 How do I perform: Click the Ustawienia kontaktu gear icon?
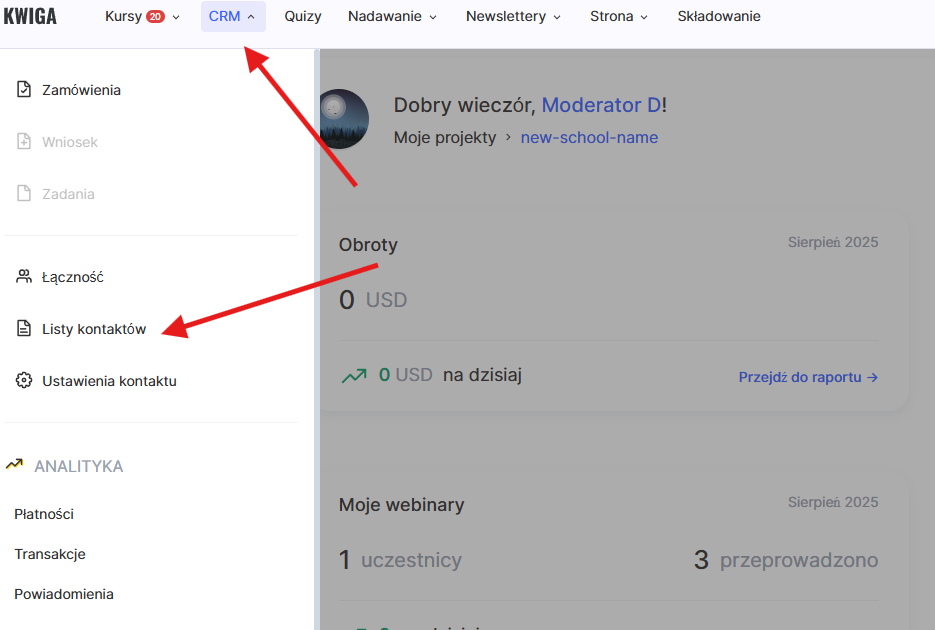pos(24,381)
